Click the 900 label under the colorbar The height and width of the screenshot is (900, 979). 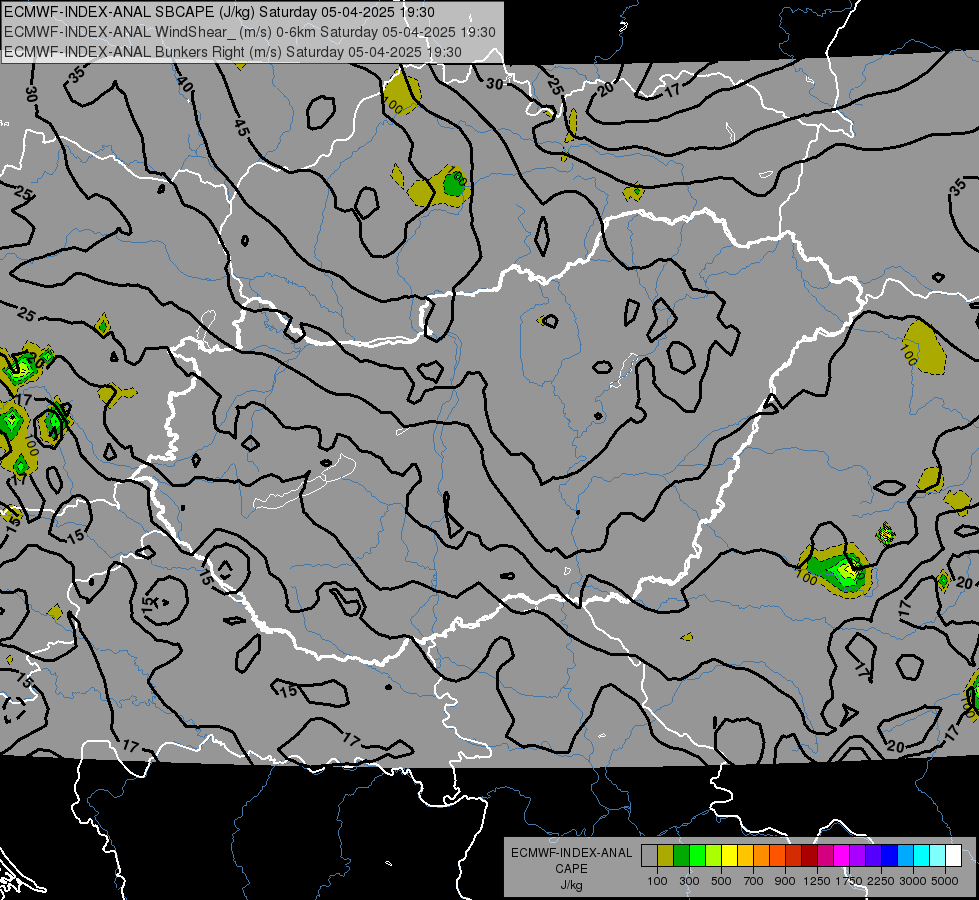point(785,881)
